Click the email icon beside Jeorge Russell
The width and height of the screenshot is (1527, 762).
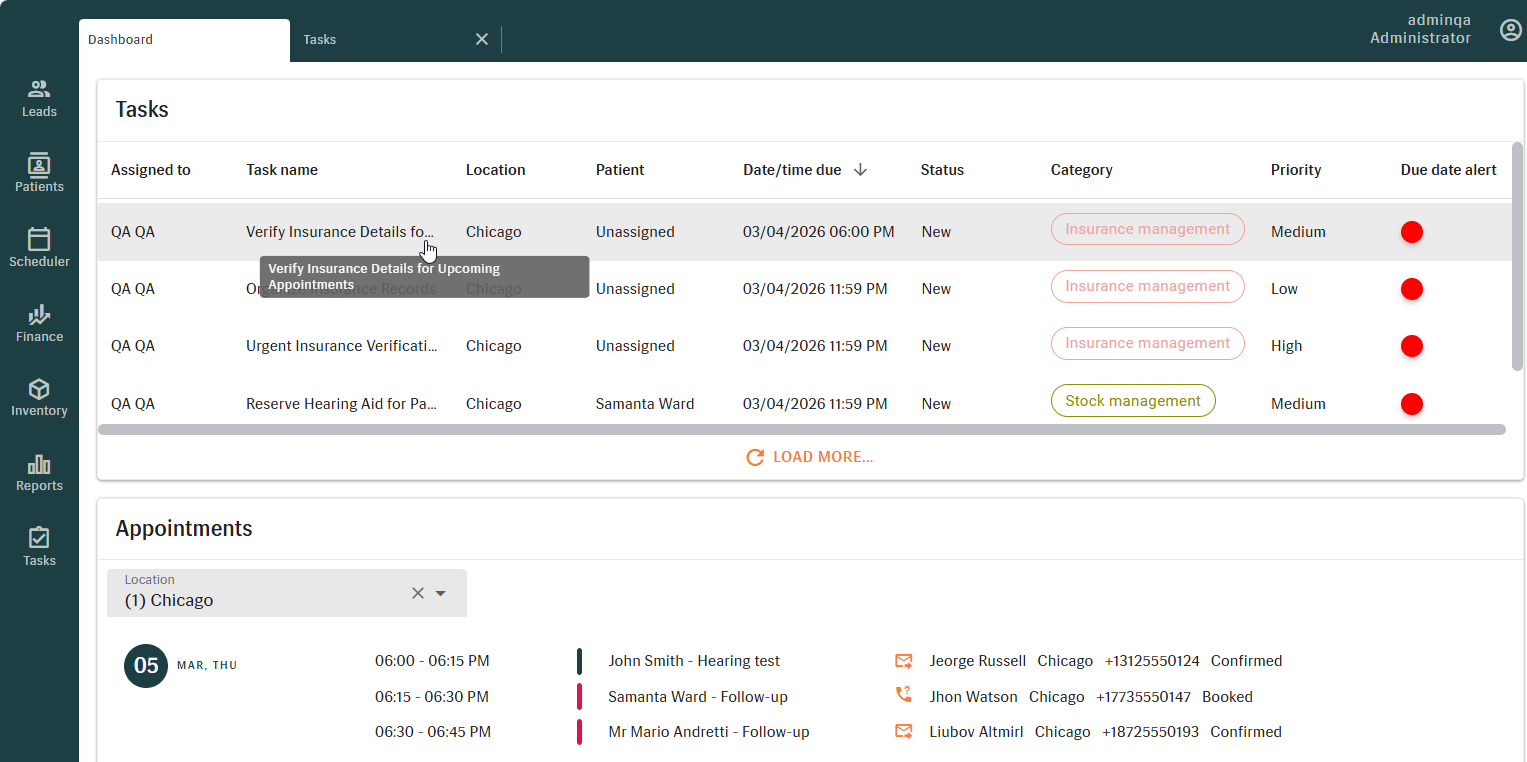[904, 661]
